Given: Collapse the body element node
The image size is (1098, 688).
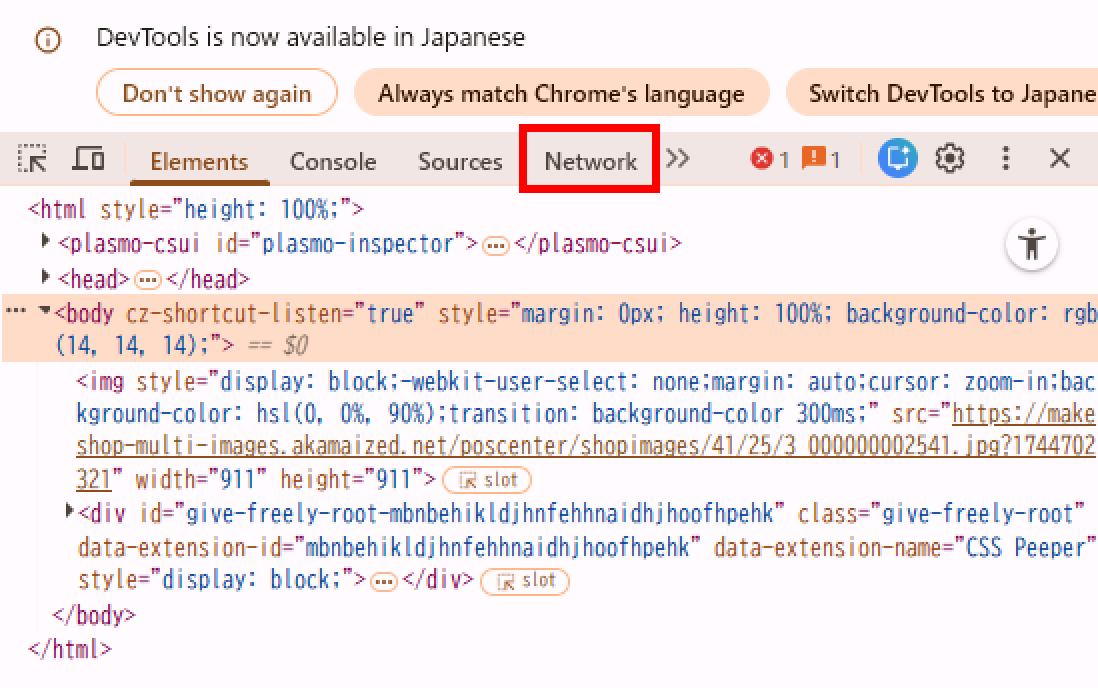Looking at the screenshot, I should (44, 312).
